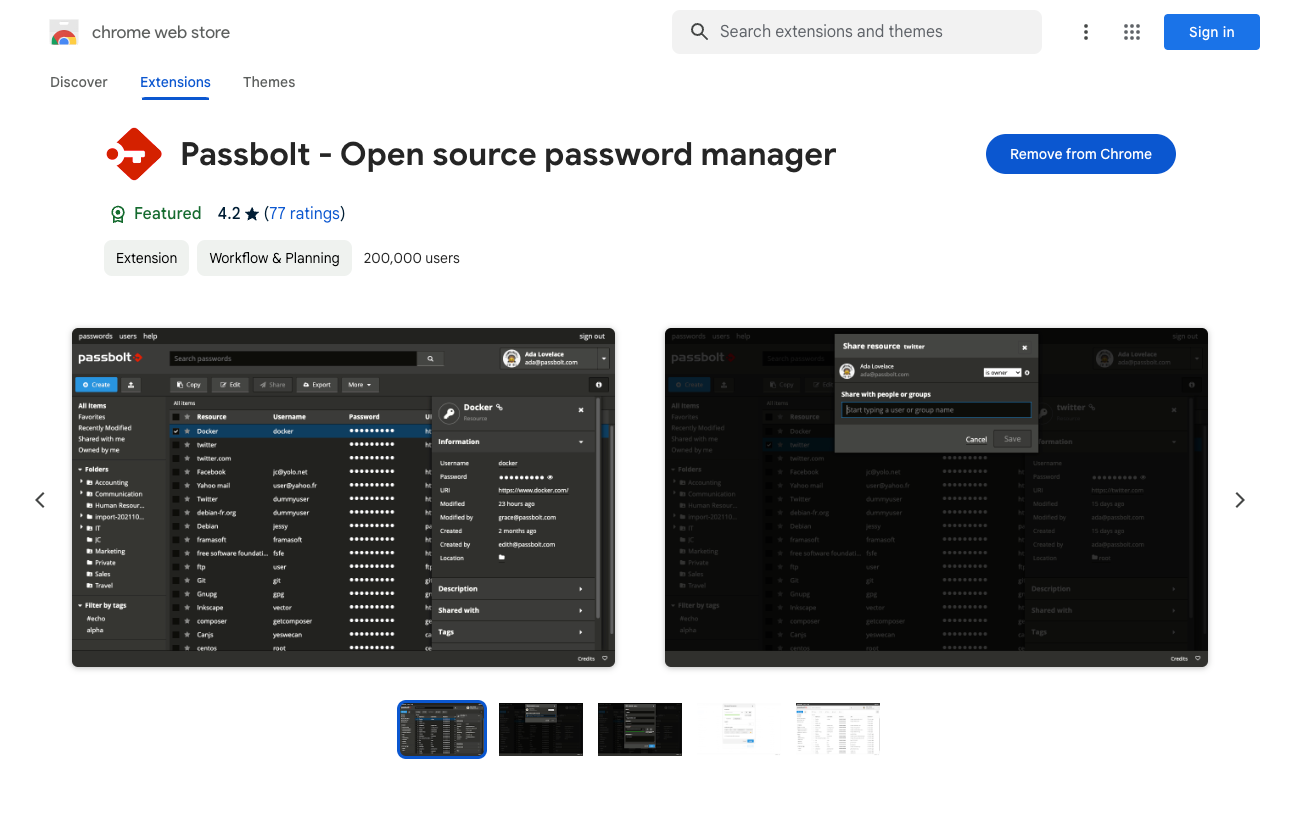
Task: Click the Workflow & Planning chip
Action: (274, 258)
